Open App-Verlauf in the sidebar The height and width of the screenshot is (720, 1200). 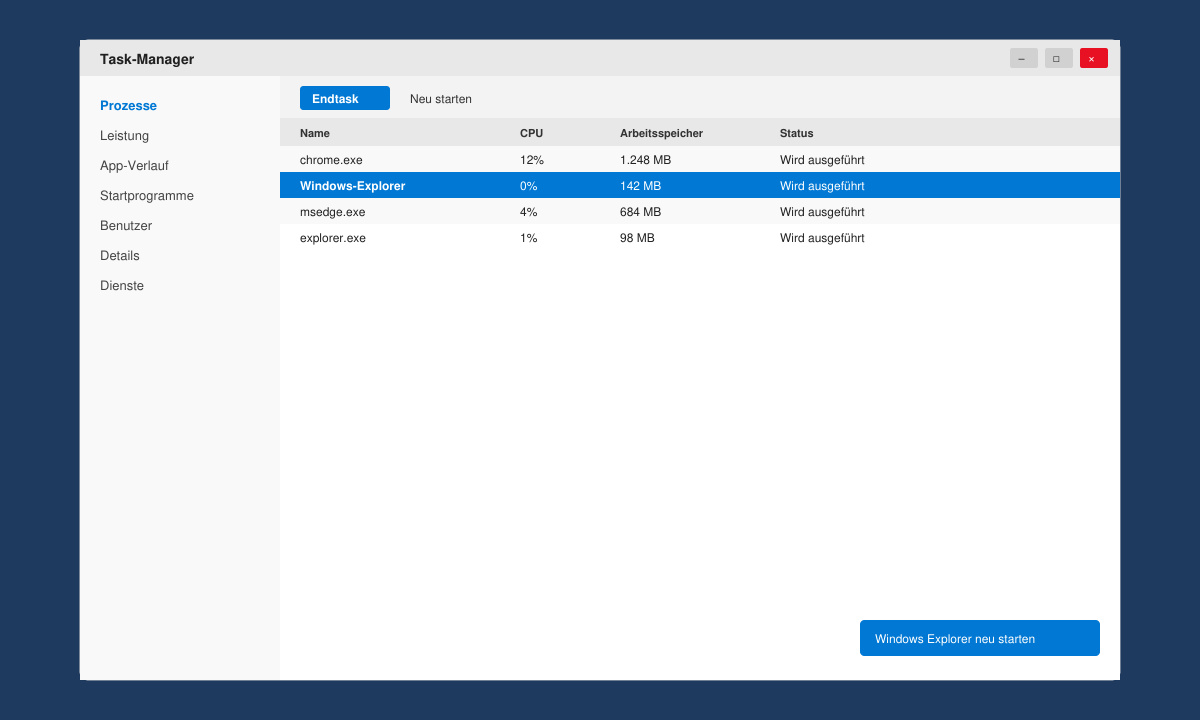tap(134, 166)
